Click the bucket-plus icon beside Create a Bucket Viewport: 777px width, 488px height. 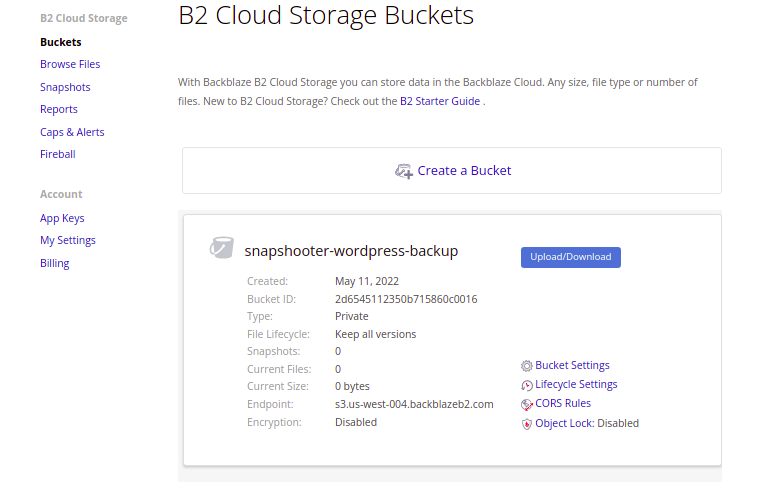(x=403, y=171)
